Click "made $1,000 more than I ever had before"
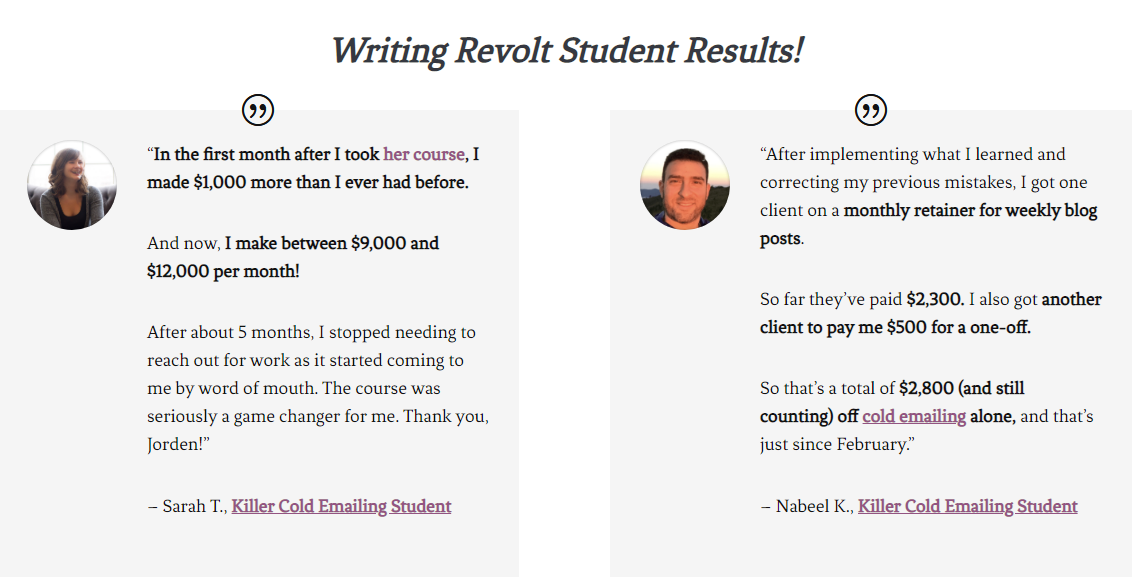The height and width of the screenshot is (577, 1134). (x=307, y=182)
